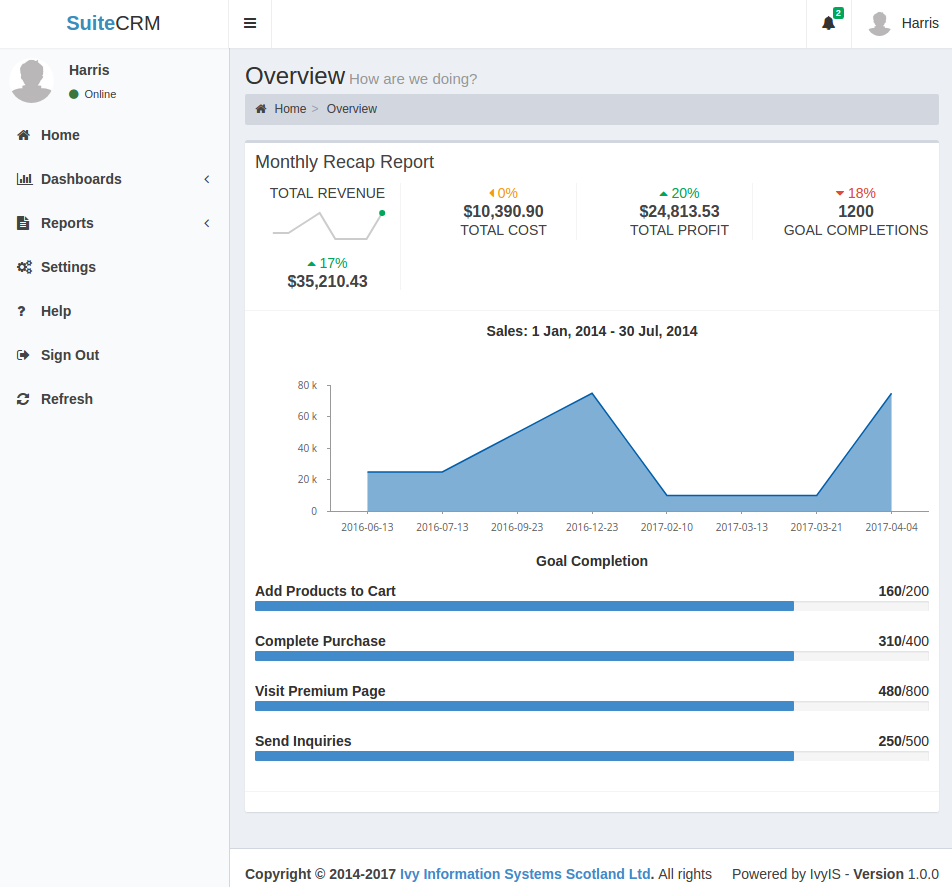Click Harris's avatar in the sidebar
The image size is (952, 887).
point(32,81)
